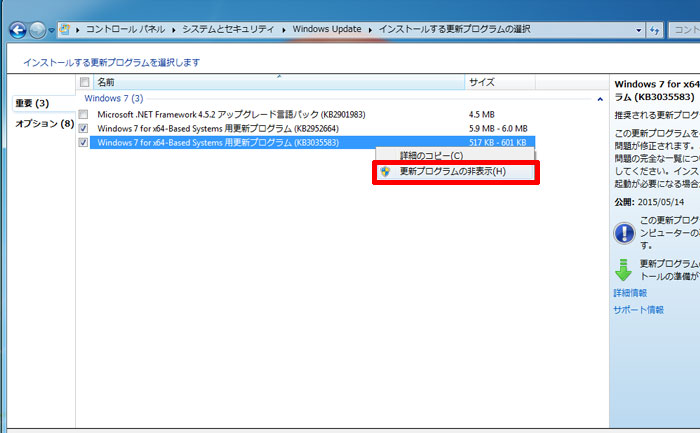Click the 517 KB - 601 KB size cell
The width and height of the screenshot is (700, 433).
pos(498,142)
